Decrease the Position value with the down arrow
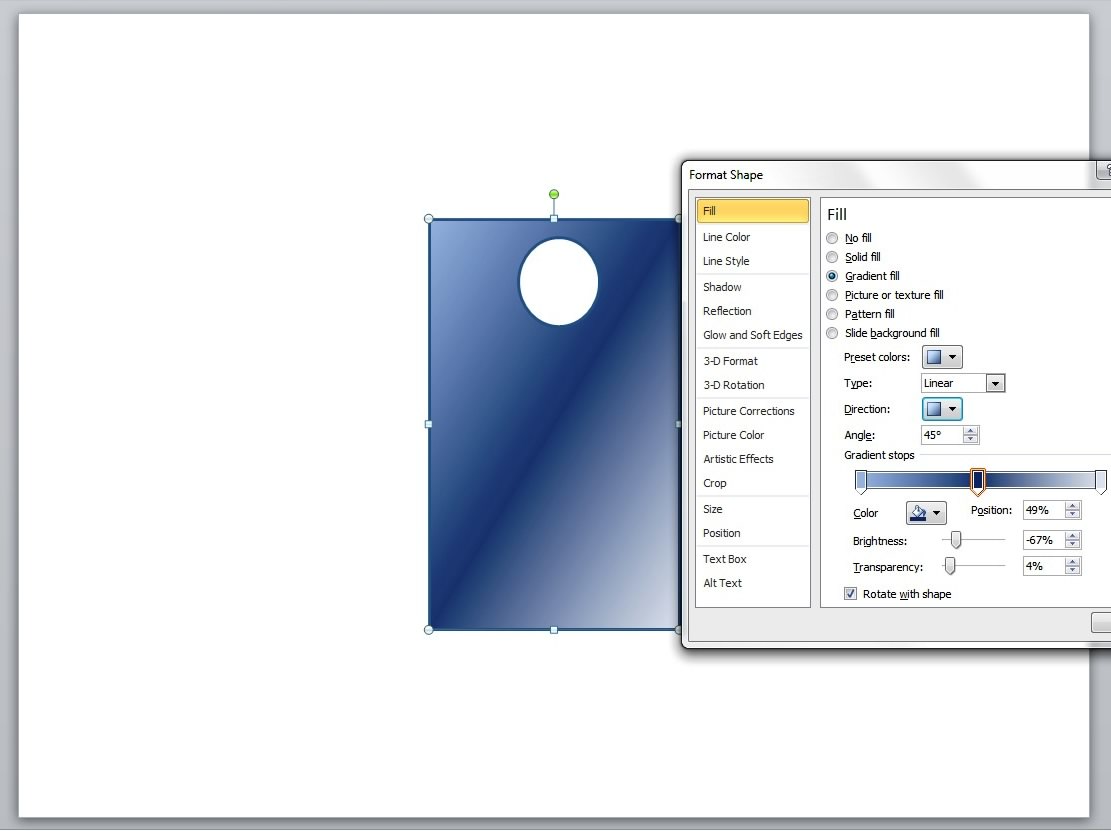Viewport: 1111px width, 831px height. (1071, 515)
